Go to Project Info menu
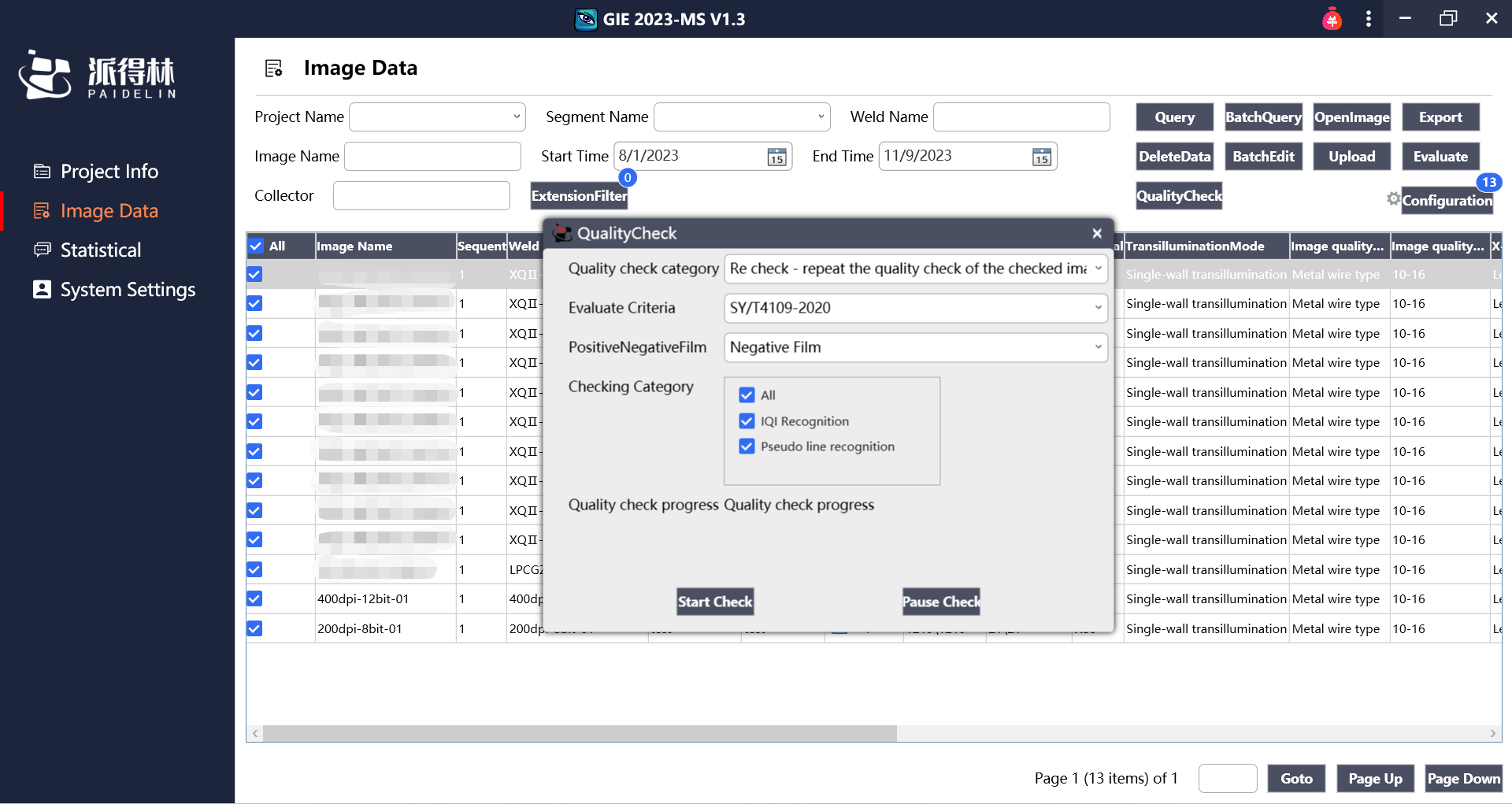The height and width of the screenshot is (804, 1512). 109,171
